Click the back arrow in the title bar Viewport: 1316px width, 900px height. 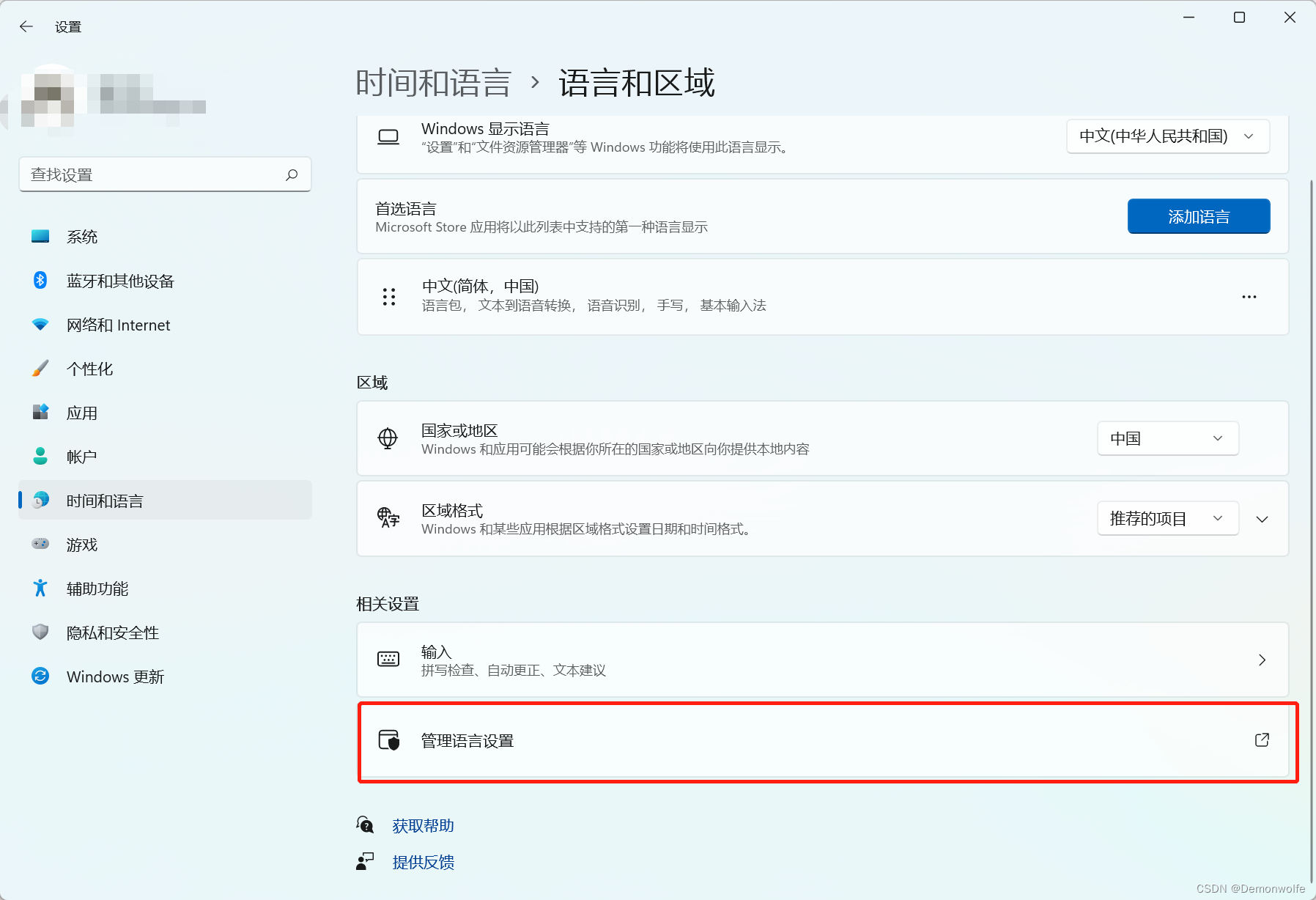pos(26,27)
